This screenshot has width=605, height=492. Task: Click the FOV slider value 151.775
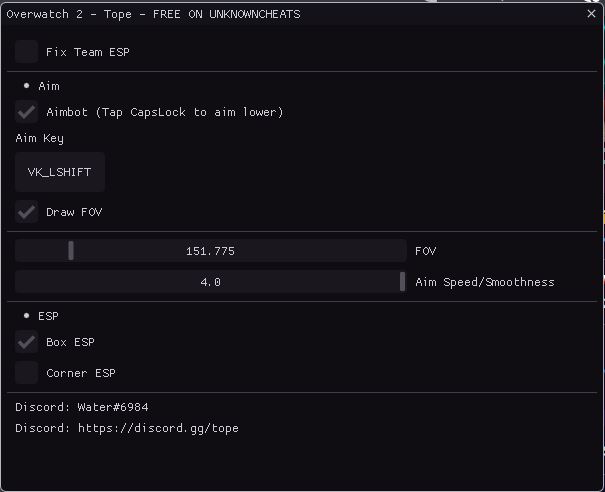210,251
